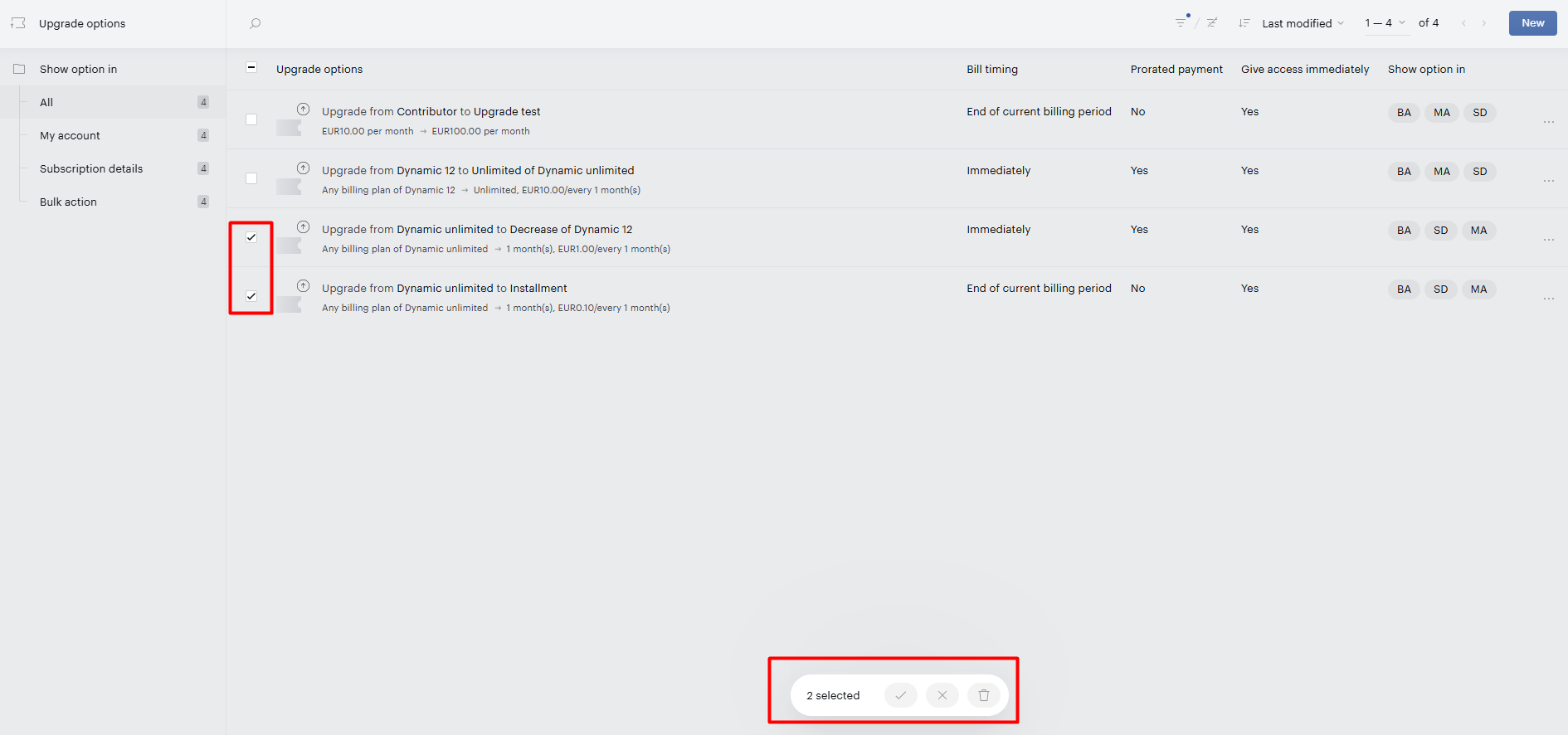The width and height of the screenshot is (1568, 735).
Task: Click the clear filters icon
Action: click(1212, 22)
